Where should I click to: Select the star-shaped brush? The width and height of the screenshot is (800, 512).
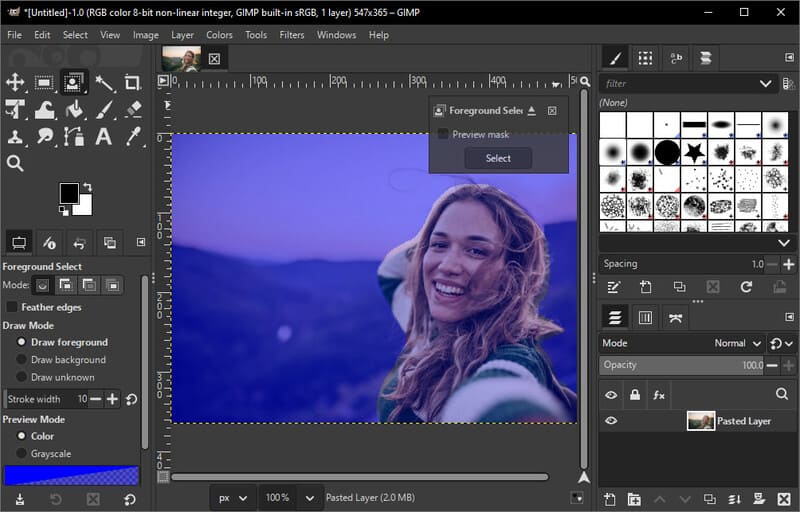(694, 152)
